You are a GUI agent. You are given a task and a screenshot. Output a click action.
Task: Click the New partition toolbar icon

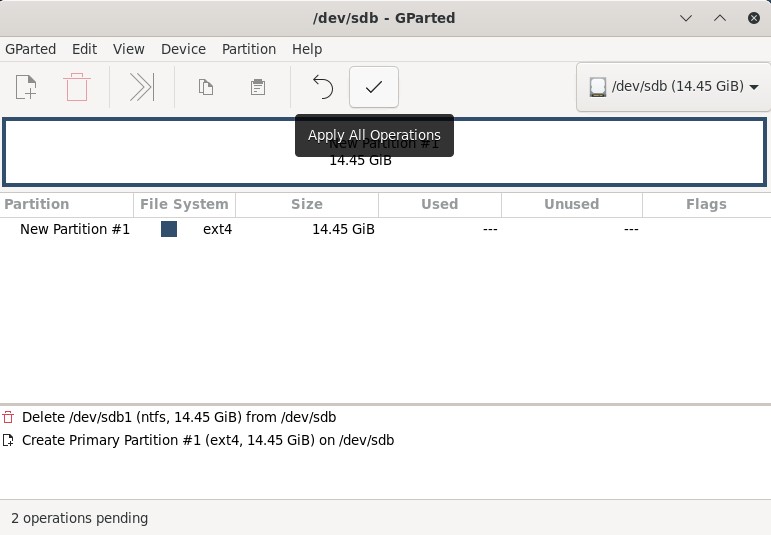26,88
